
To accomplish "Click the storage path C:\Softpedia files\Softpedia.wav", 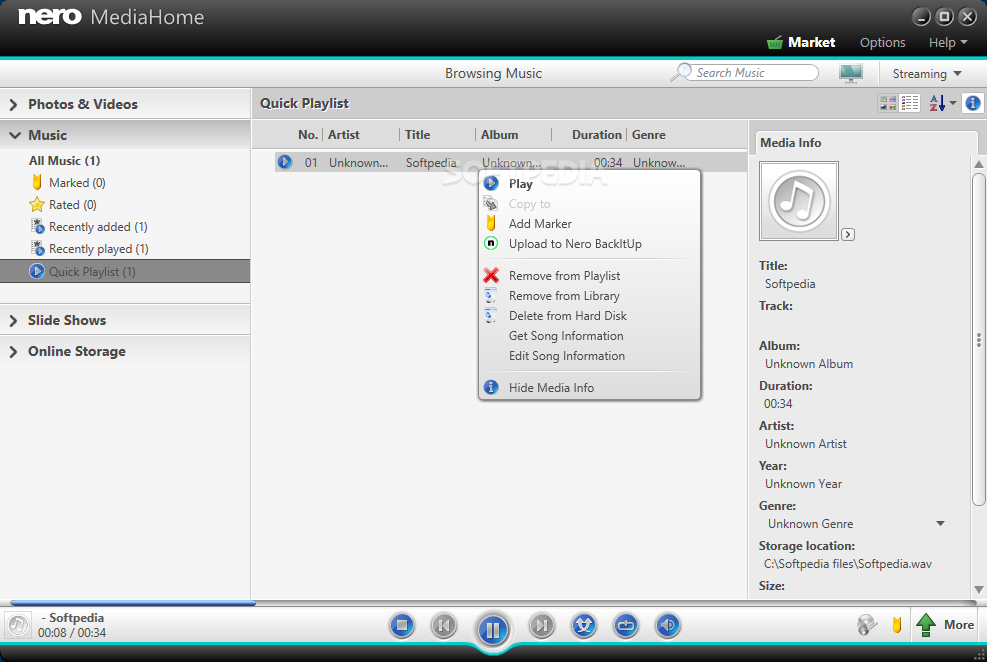I will tap(847, 564).
